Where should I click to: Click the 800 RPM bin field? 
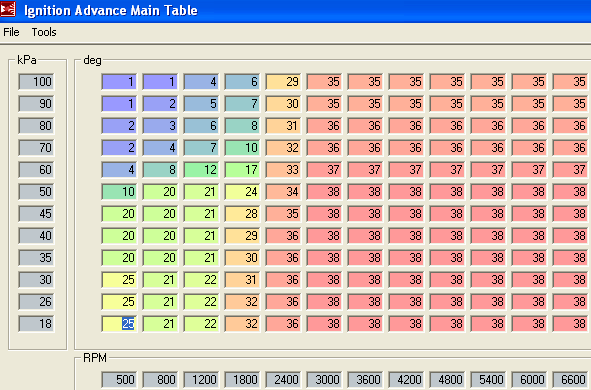[x=160, y=379]
